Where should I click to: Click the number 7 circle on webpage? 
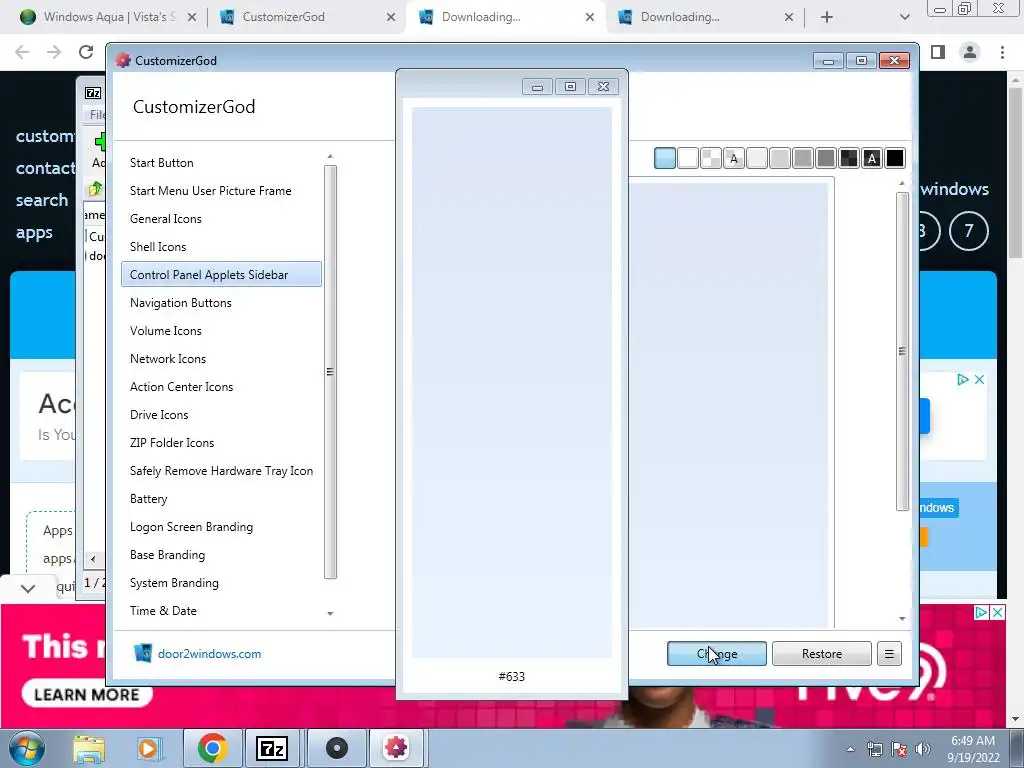click(x=968, y=231)
